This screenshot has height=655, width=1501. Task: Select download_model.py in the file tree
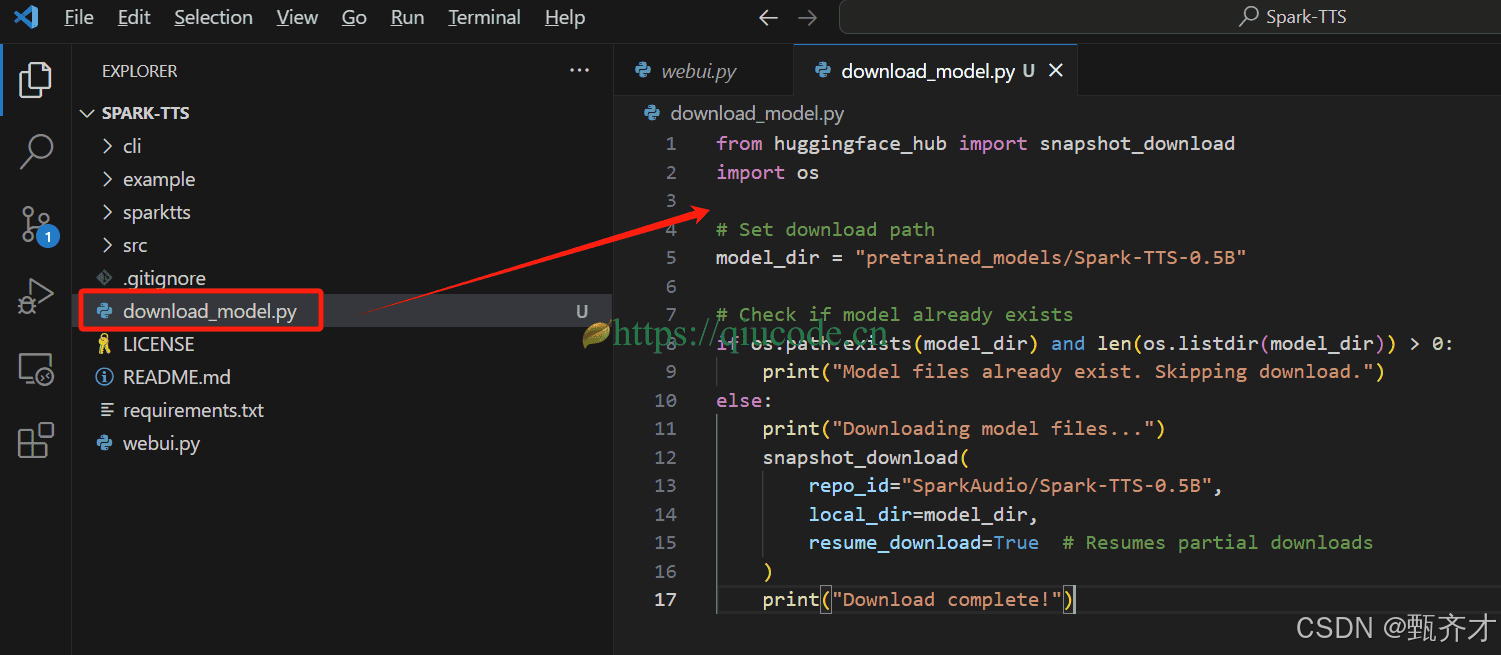click(210, 311)
